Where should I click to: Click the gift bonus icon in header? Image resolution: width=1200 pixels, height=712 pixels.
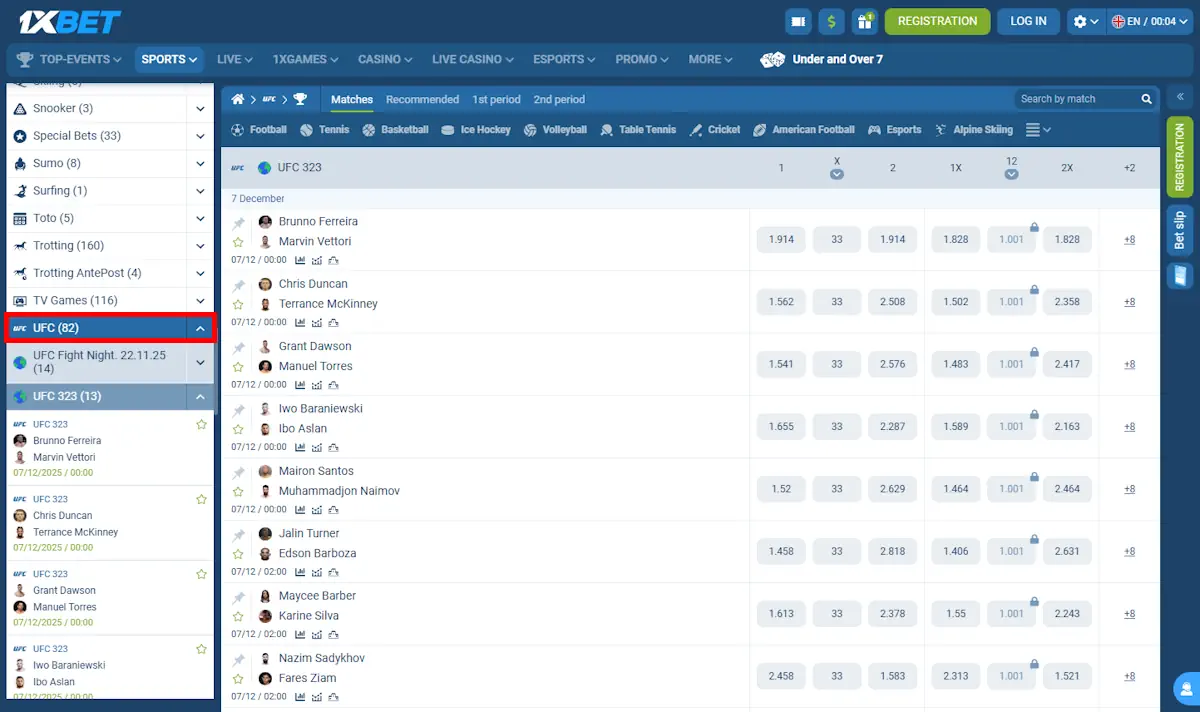864,21
